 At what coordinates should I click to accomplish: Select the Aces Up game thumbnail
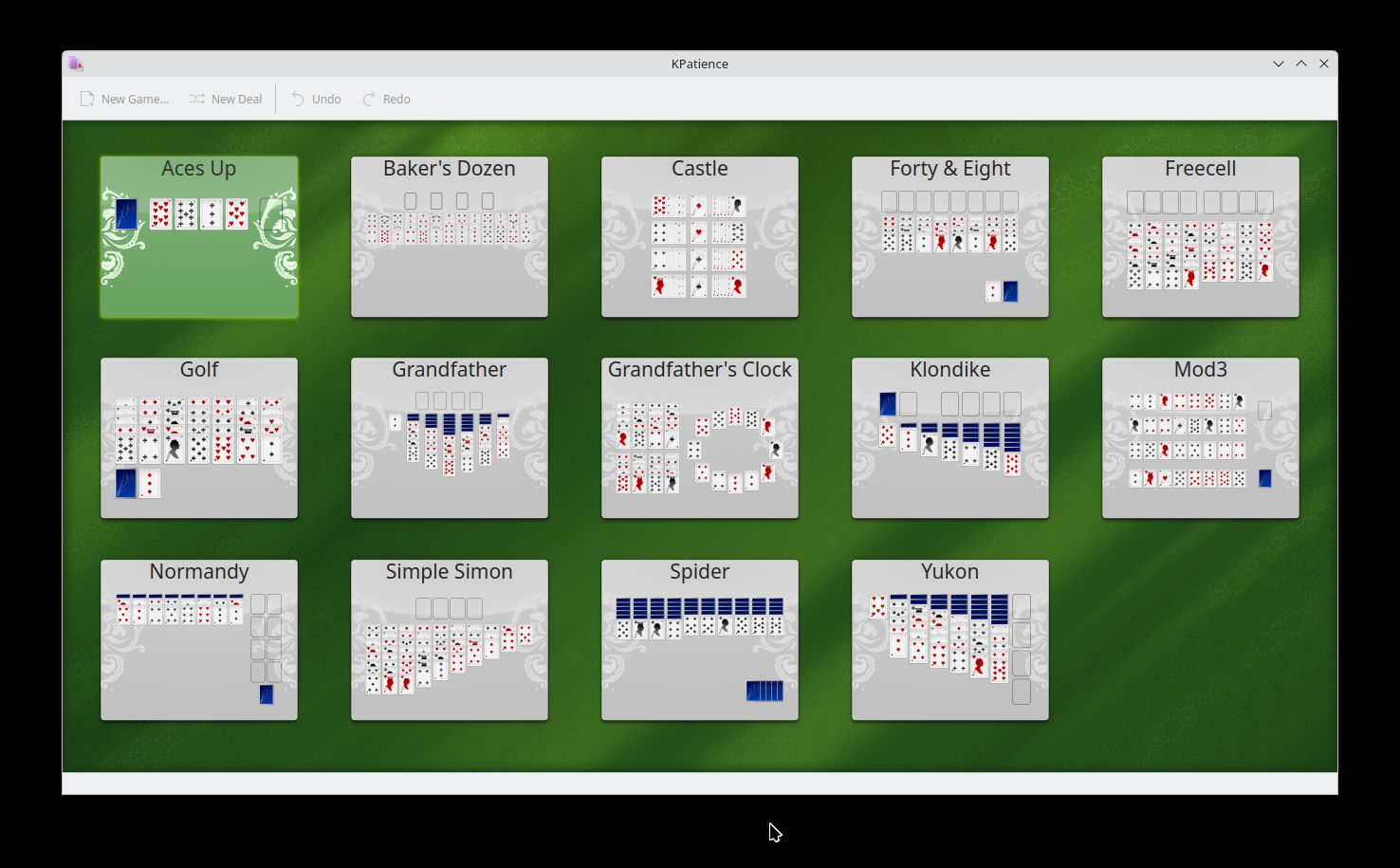coord(199,237)
